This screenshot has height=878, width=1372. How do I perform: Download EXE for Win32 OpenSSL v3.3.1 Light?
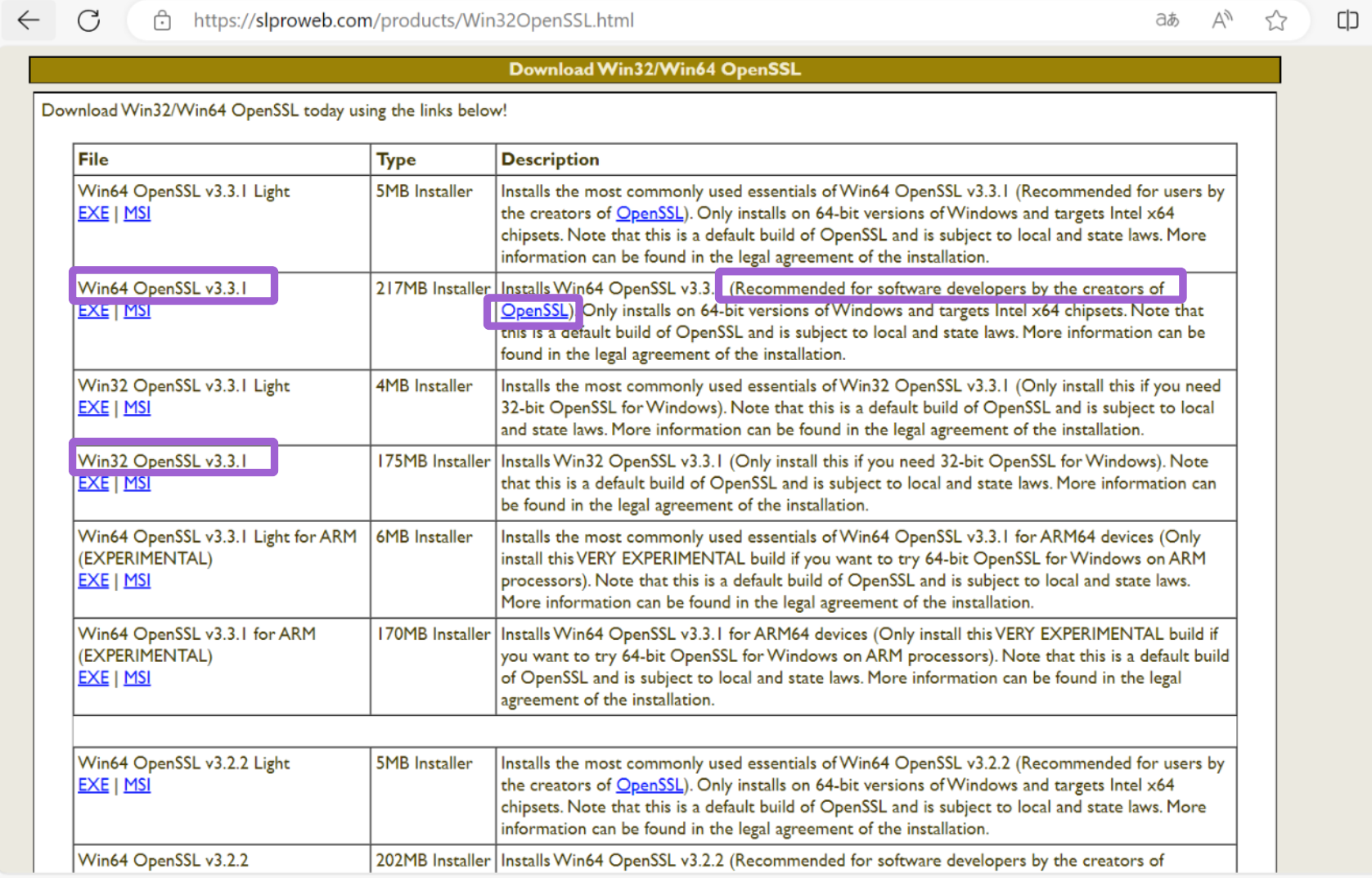pos(93,407)
